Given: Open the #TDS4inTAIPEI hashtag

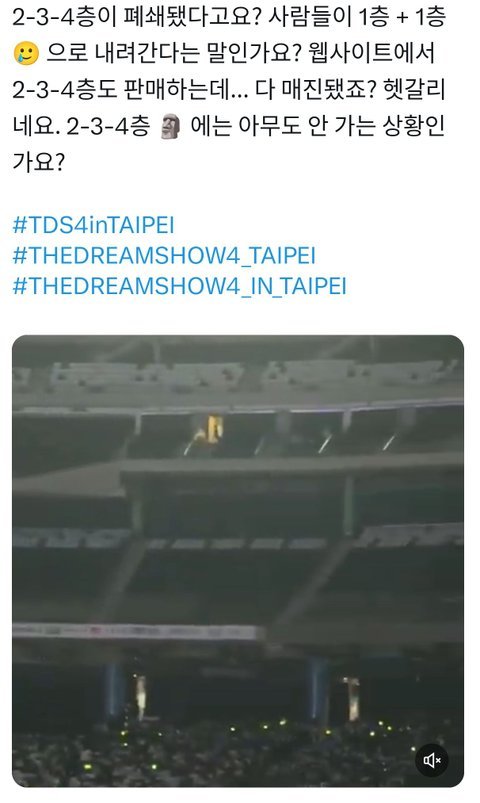Looking at the screenshot, I should [93, 225].
